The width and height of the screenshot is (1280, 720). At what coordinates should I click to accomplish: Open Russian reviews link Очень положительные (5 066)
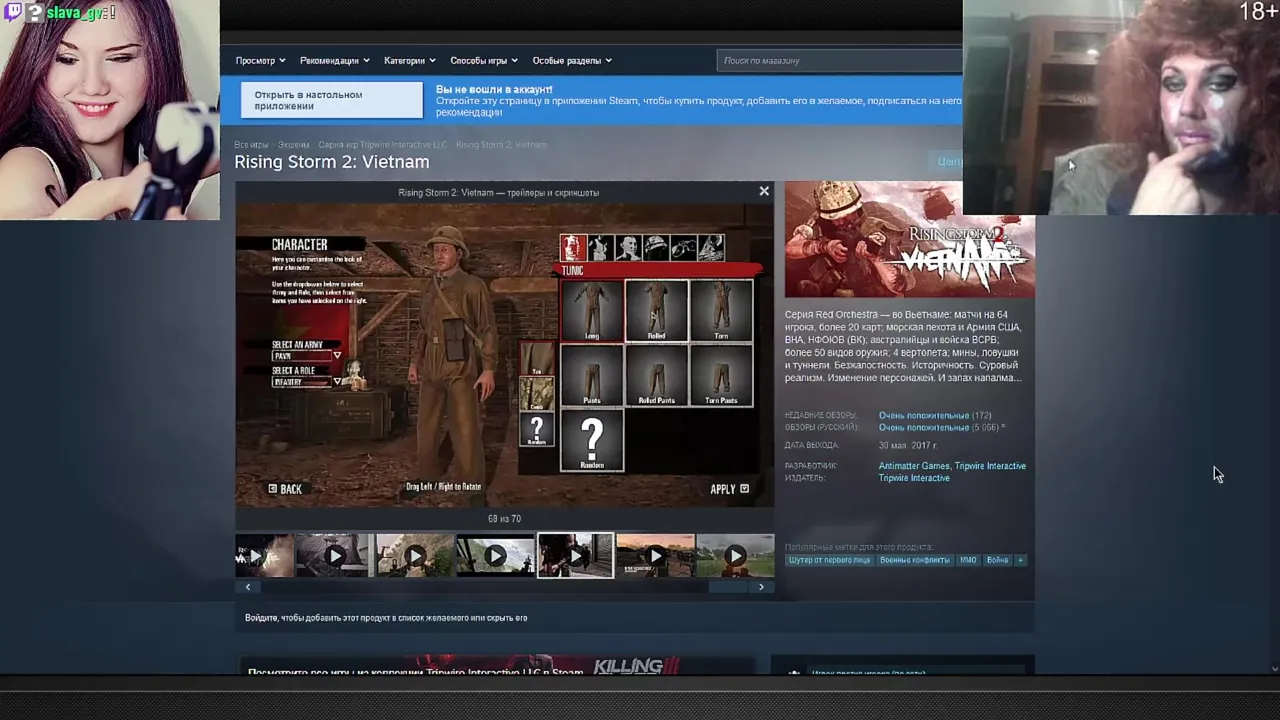[x=938, y=427]
